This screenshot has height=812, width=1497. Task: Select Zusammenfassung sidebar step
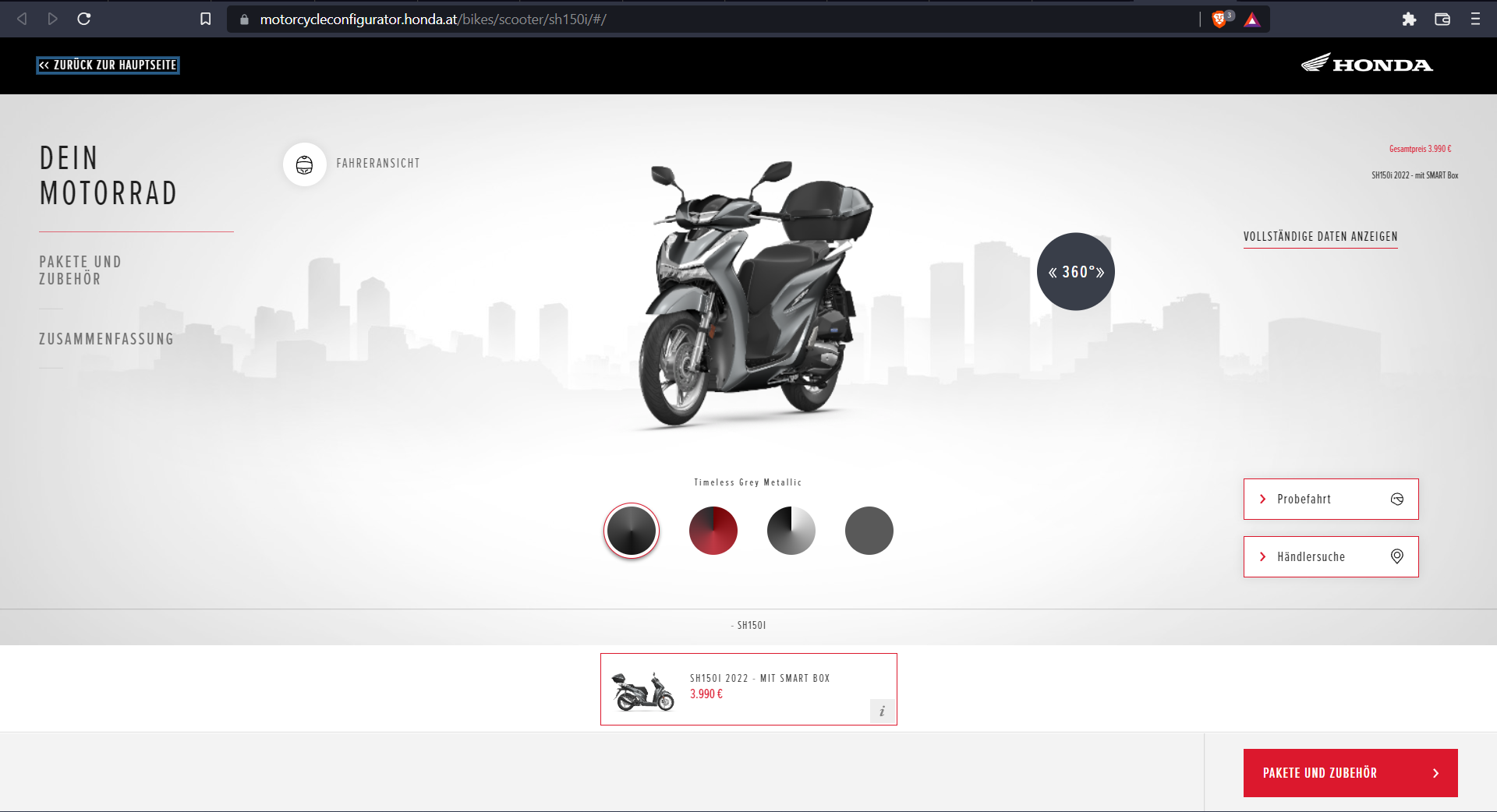107,339
